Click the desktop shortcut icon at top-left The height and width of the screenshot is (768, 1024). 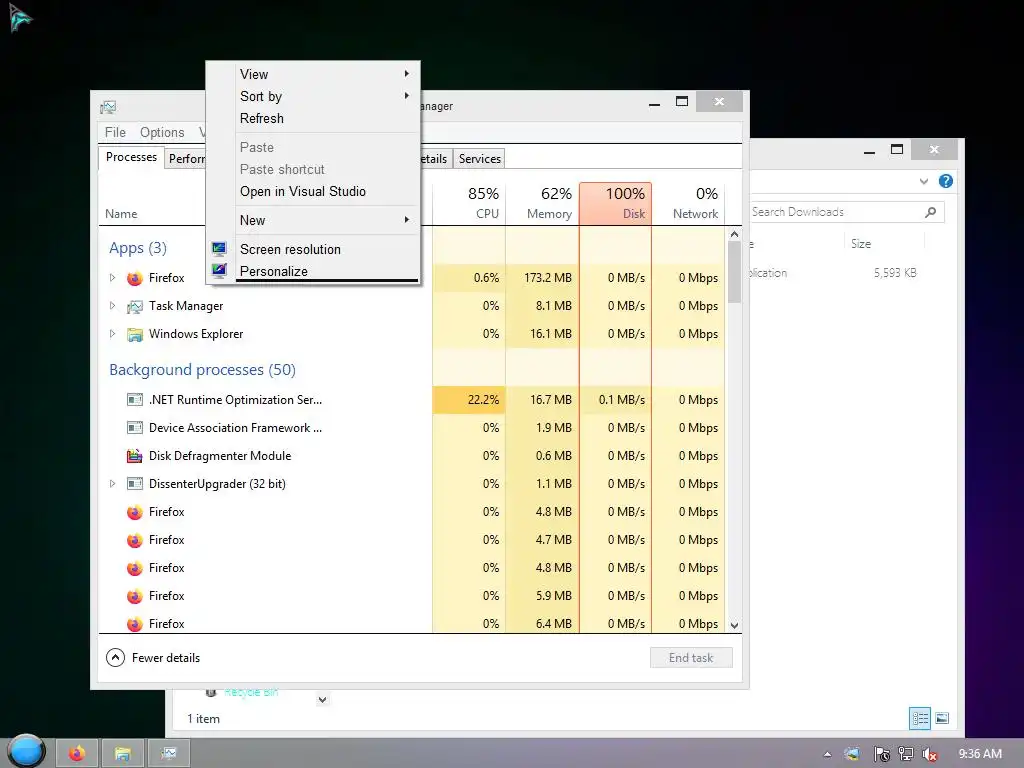tap(20, 18)
